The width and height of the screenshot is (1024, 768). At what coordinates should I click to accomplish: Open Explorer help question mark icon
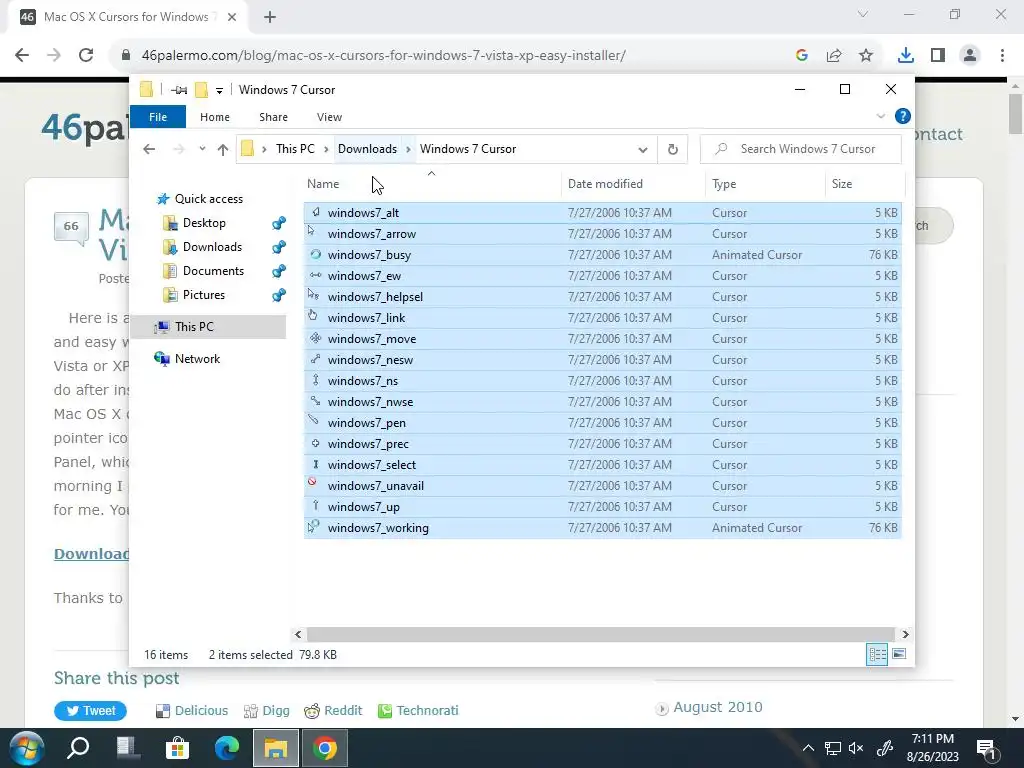click(903, 116)
